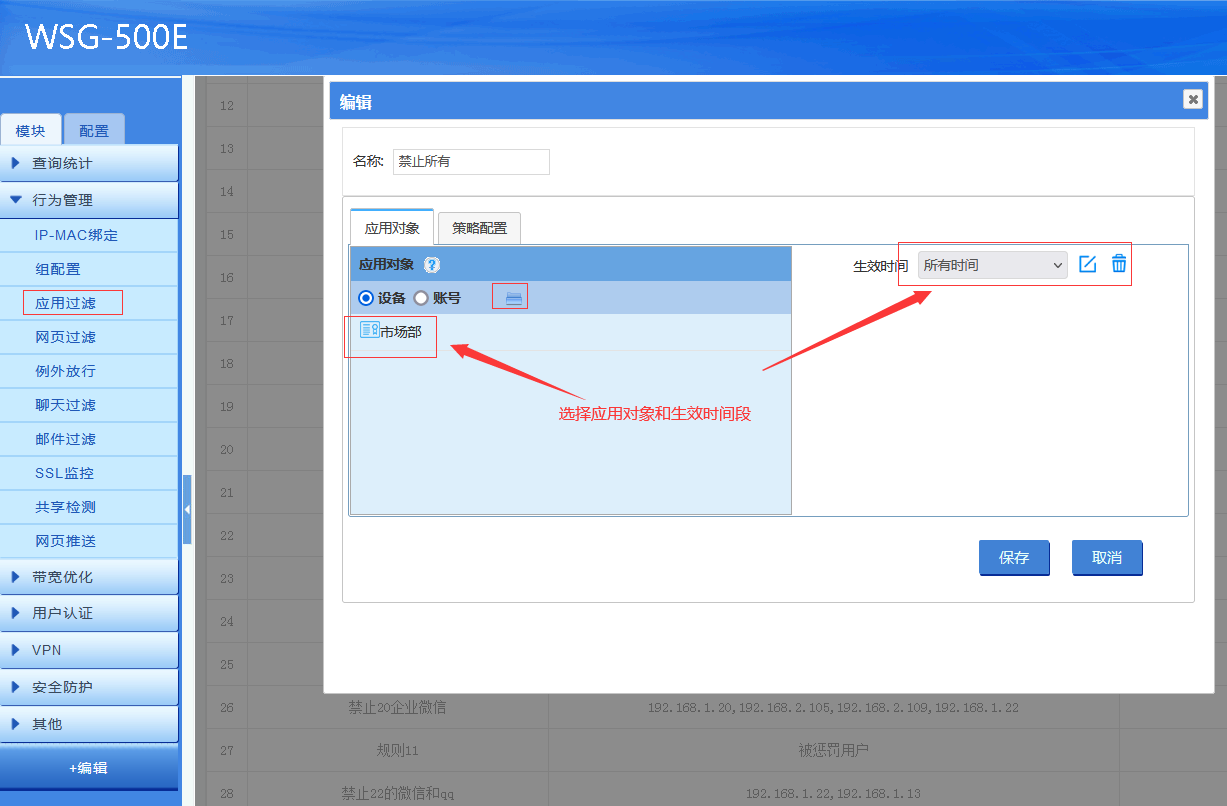Screen dimensions: 1227x806
Task: Collapse the 行为管理 menu section
Action: (x=90, y=200)
